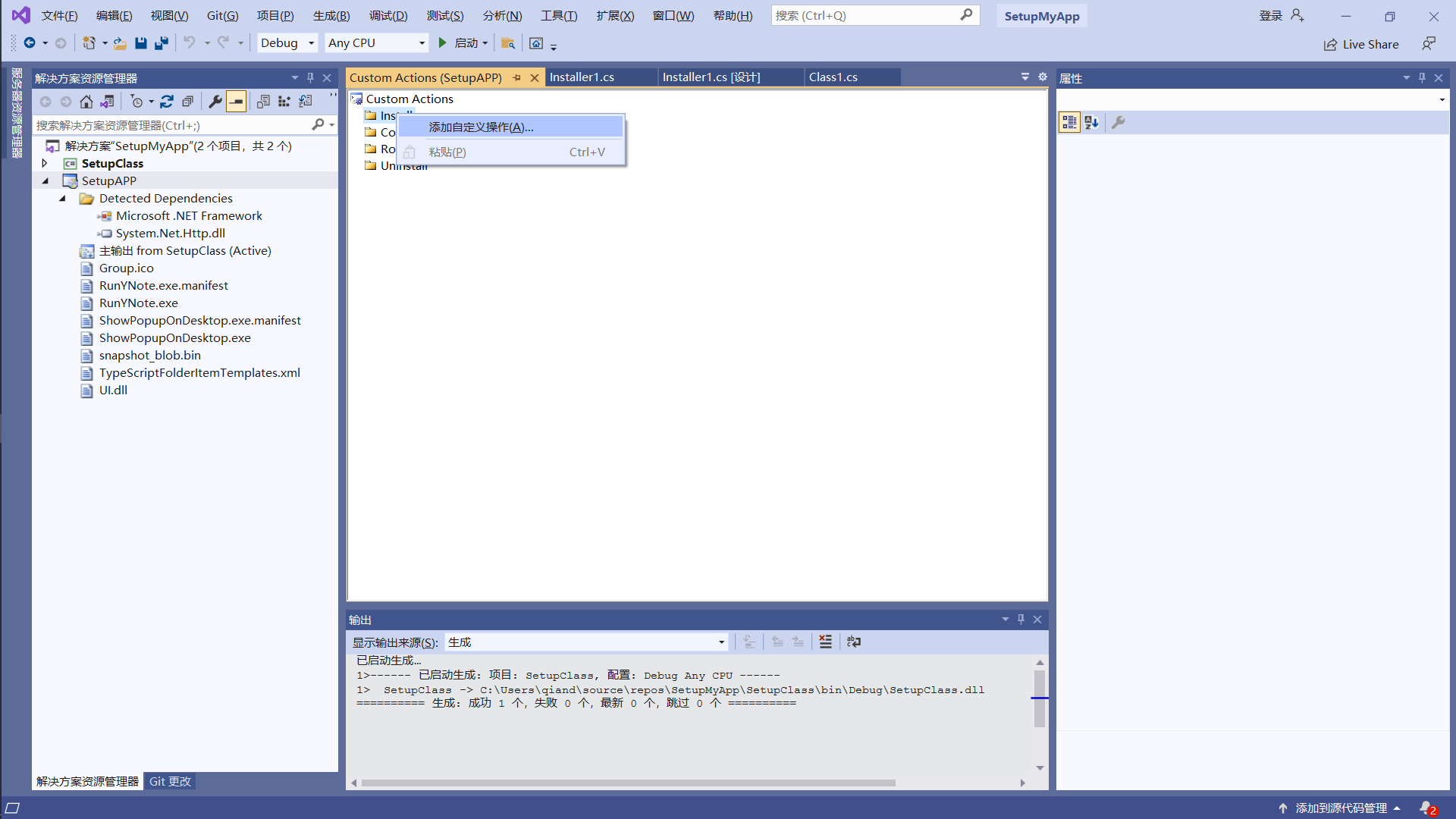The height and width of the screenshot is (819, 1456).
Task: Switch to the Installer1.cs tab
Action: pos(582,77)
